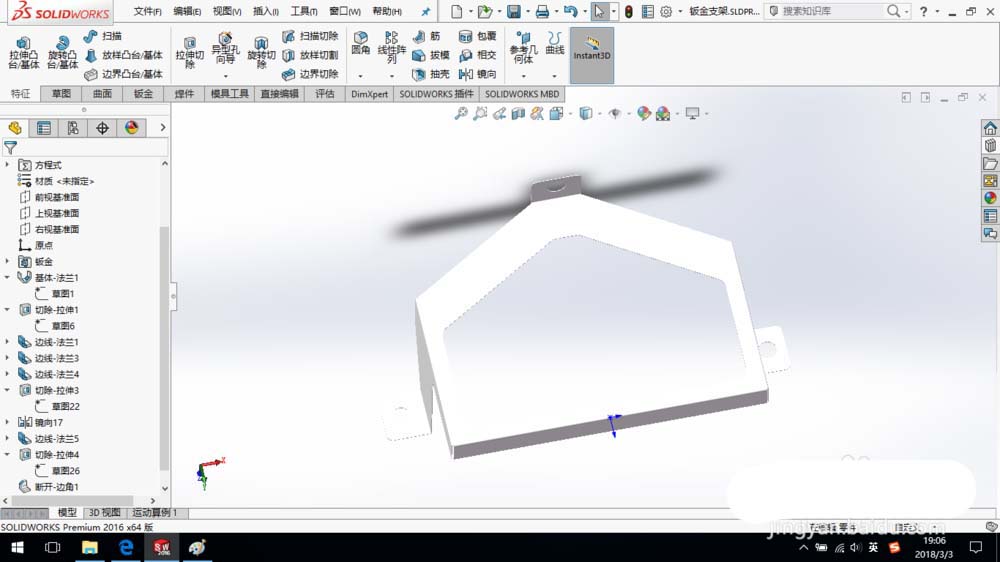Click the Edit Appearance icon in view toolbar
The image size is (1000, 562).
[x=644, y=114]
